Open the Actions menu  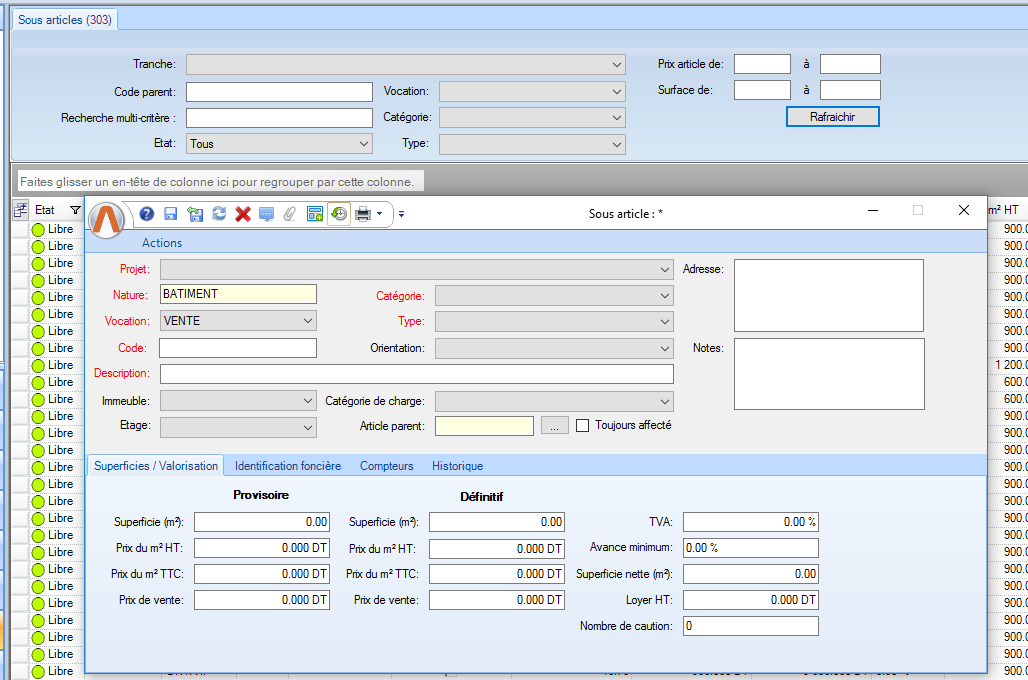(162, 243)
